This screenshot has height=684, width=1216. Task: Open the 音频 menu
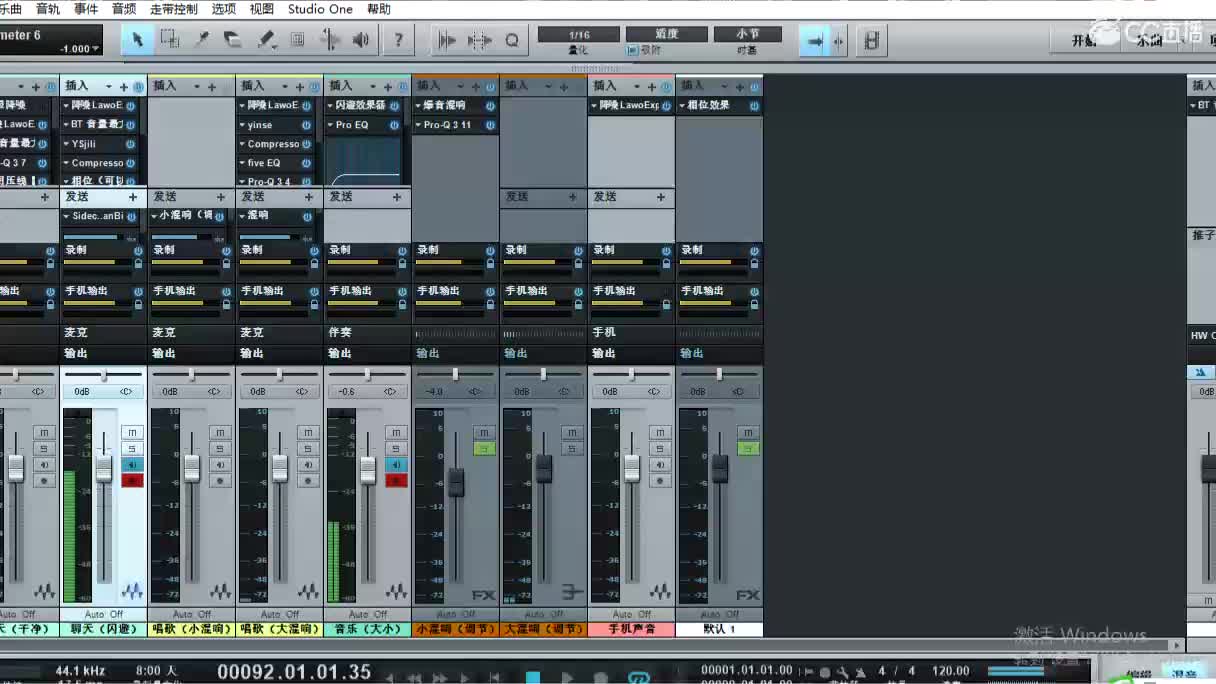[x=124, y=9]
